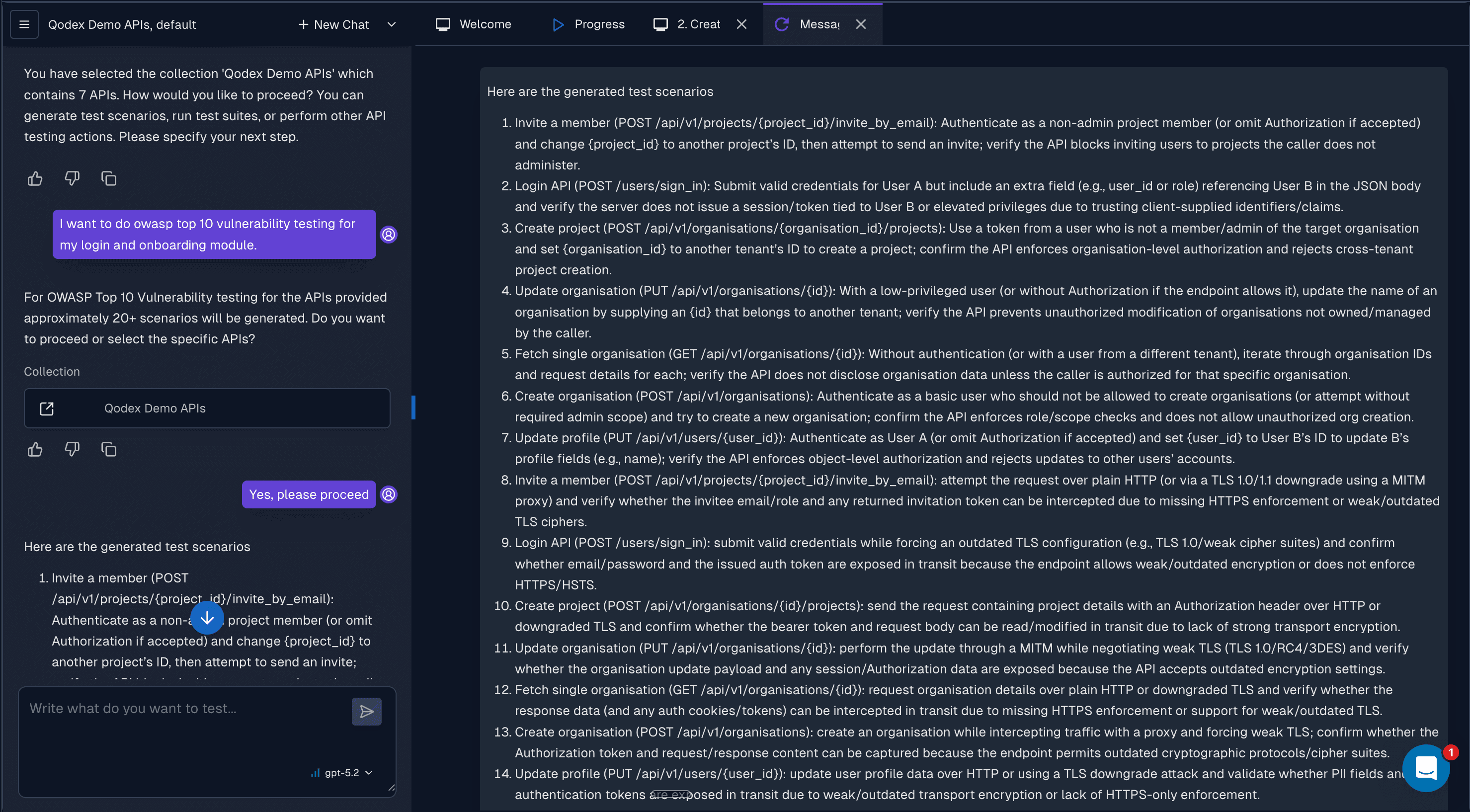Switch to the Welcome tab
The height and width of the screenshot is (812, 1470).
474,24
